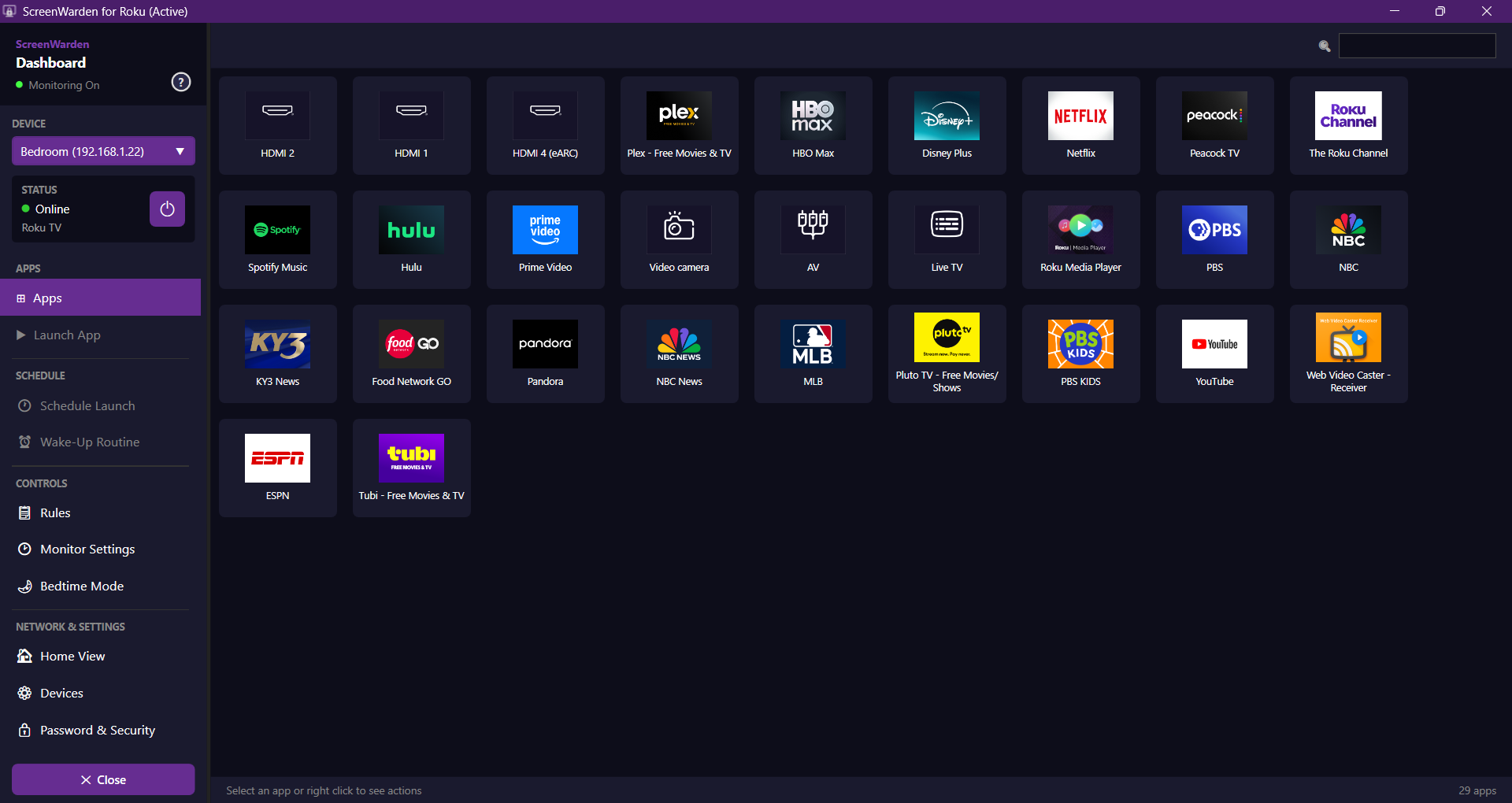Viewport: 1512px width, 803px height.
Task: Open Roku Media Player tile
Action: 1080,240
